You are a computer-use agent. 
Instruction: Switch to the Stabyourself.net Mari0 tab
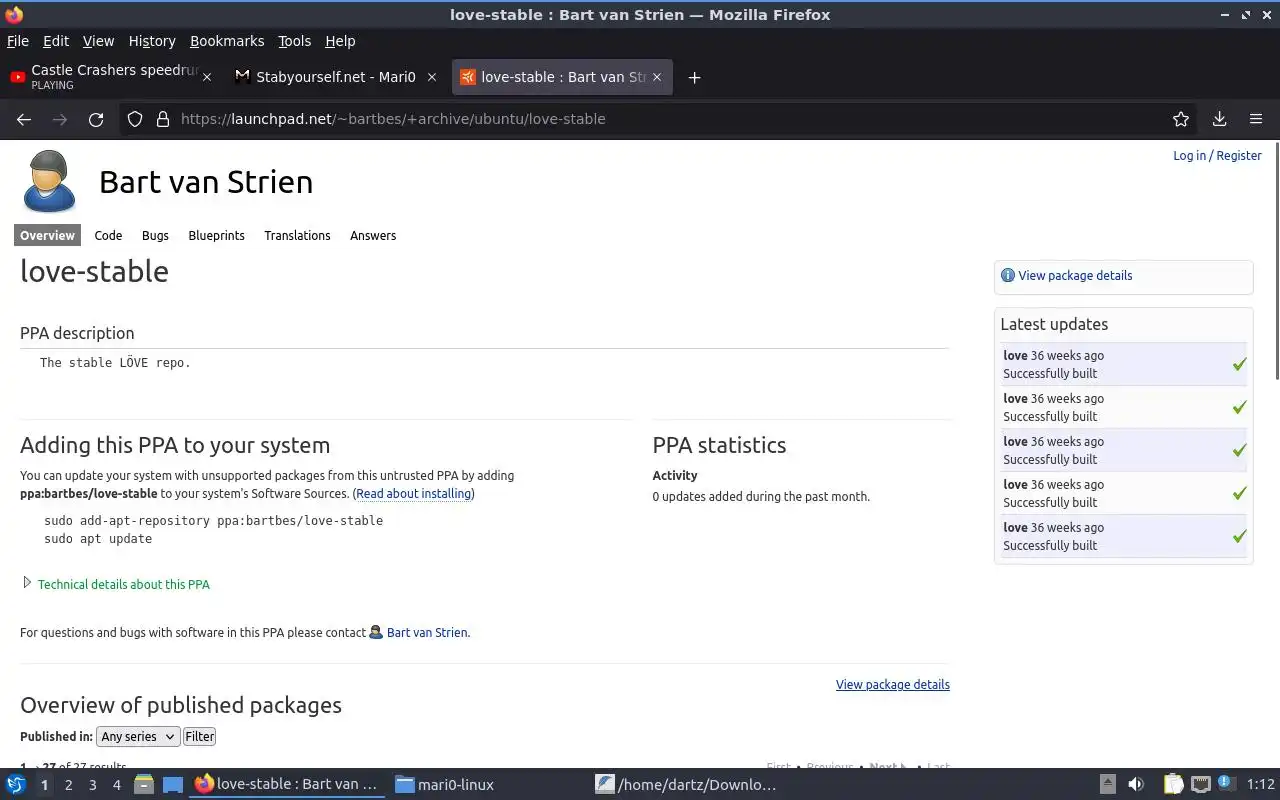(x=335, y=77)
